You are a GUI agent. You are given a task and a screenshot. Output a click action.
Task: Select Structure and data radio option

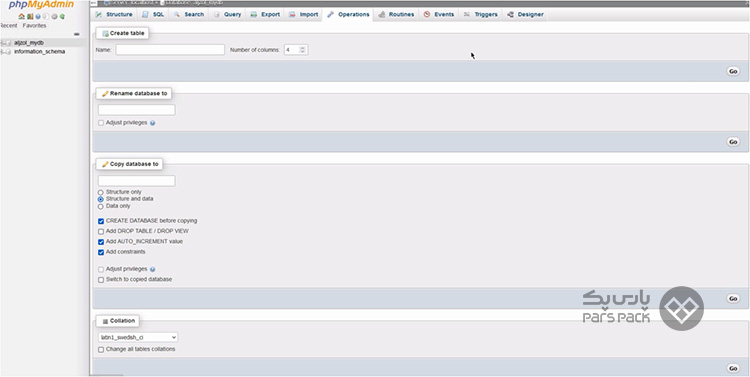(x=100, y=199)
